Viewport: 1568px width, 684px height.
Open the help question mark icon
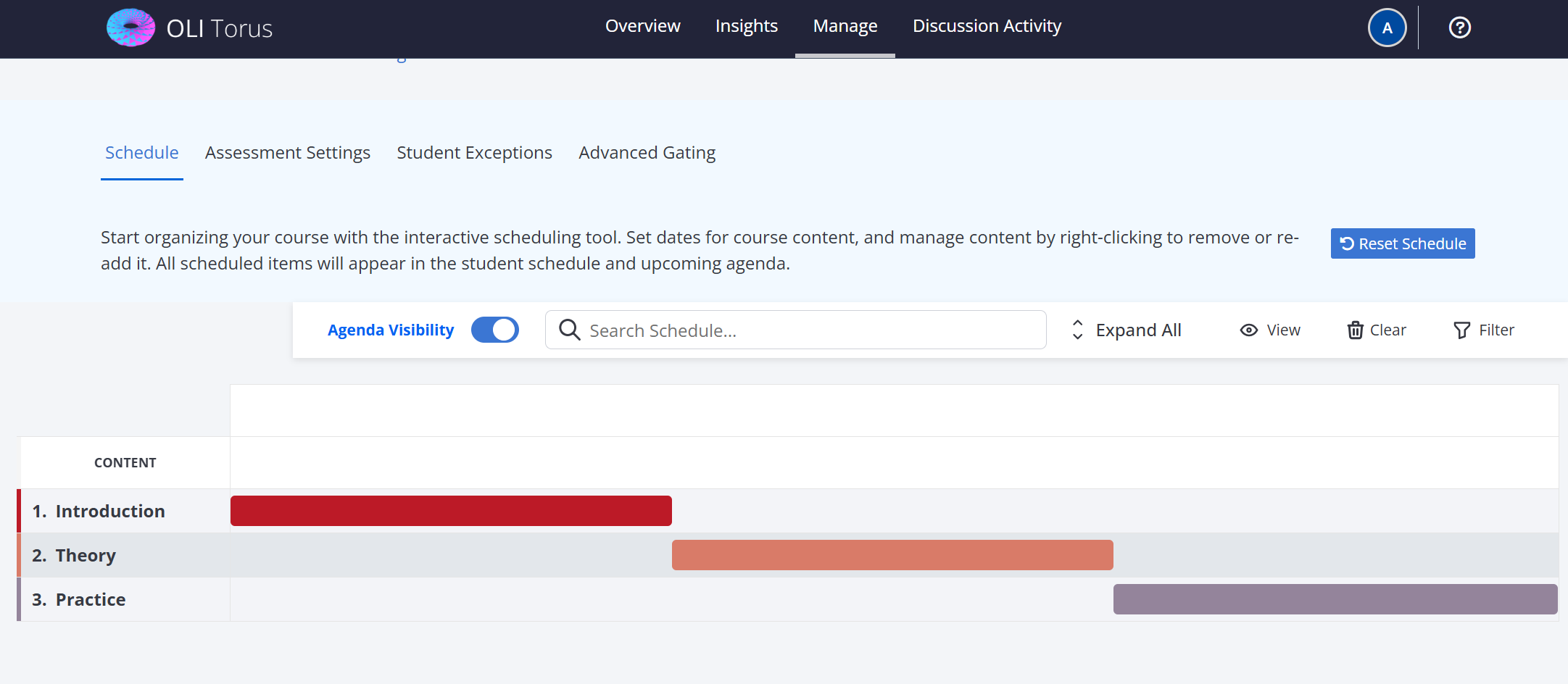click(1459, 28)
